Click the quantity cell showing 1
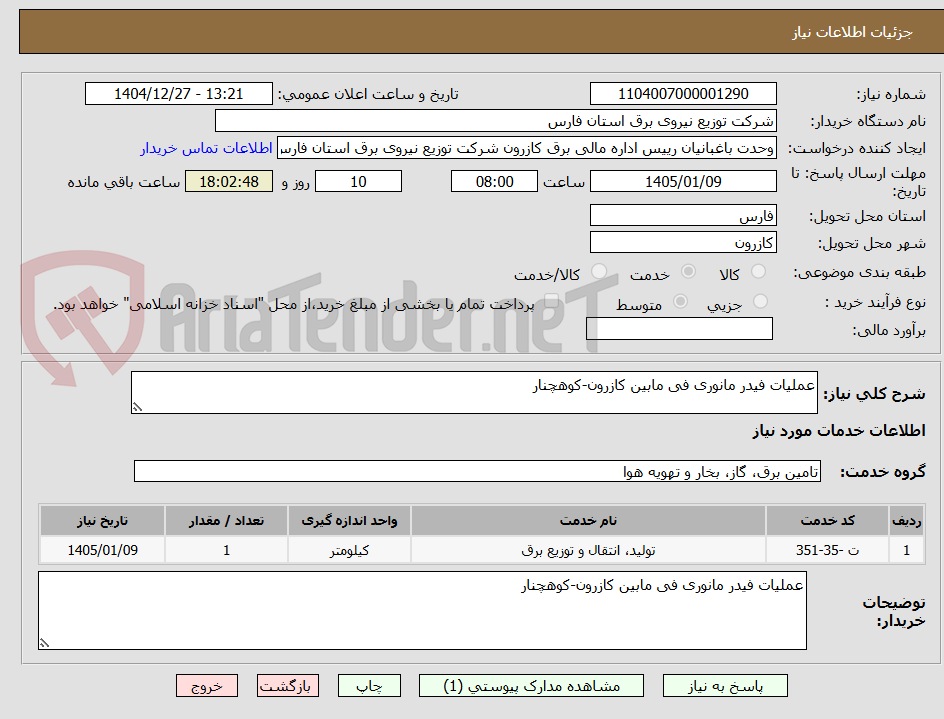This screenshot has height=719, width=944. point(226,550)
